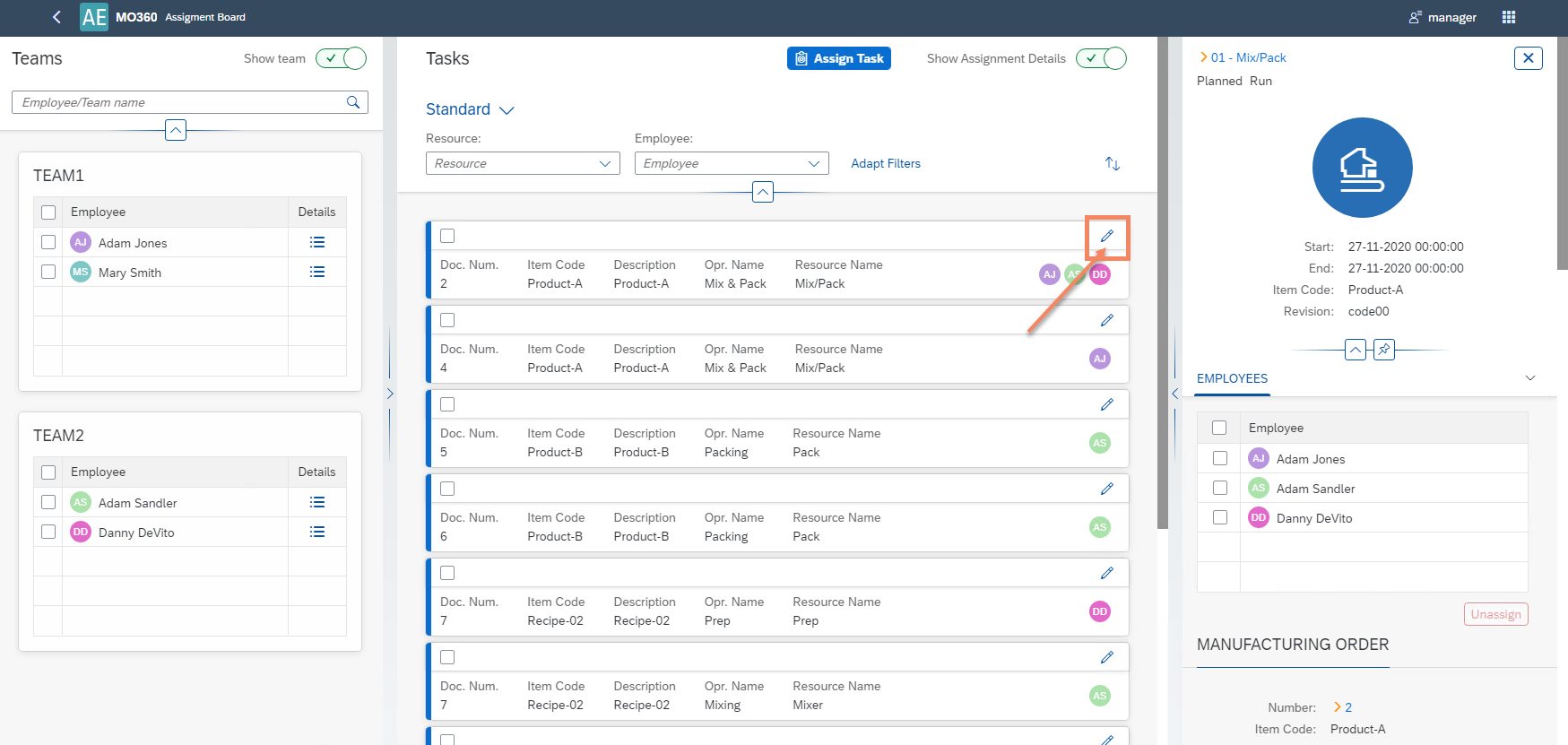This screenshot has width=1568, height=745.
Task: Open the Employee dropdown filter
Action: [731, 163]
